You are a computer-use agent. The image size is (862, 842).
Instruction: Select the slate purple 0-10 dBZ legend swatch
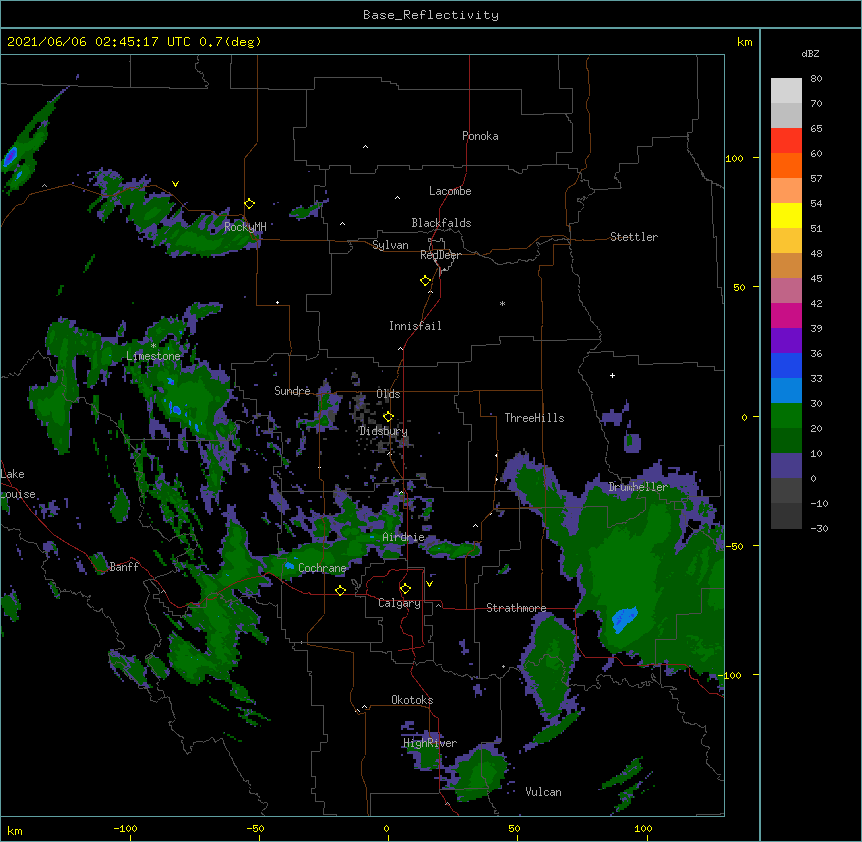pyautogui.click(x=786, y=466)
